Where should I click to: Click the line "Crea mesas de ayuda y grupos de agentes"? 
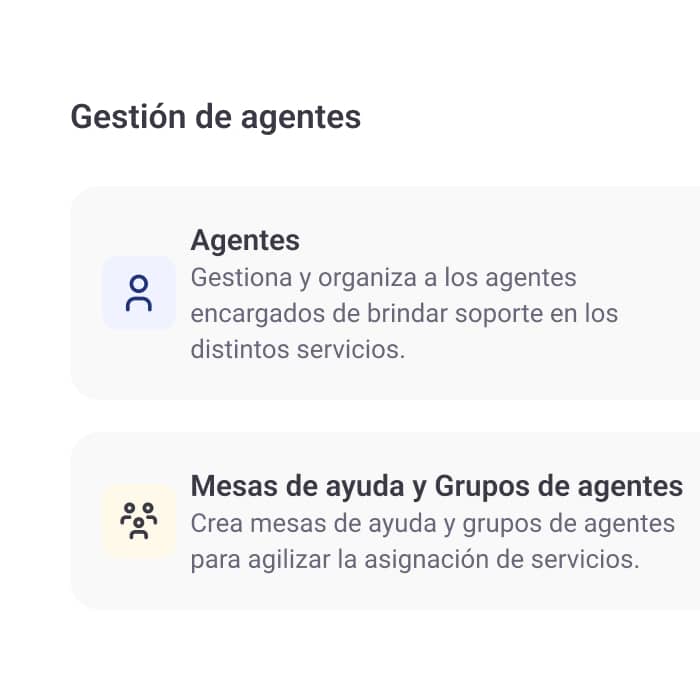(432, 523)
